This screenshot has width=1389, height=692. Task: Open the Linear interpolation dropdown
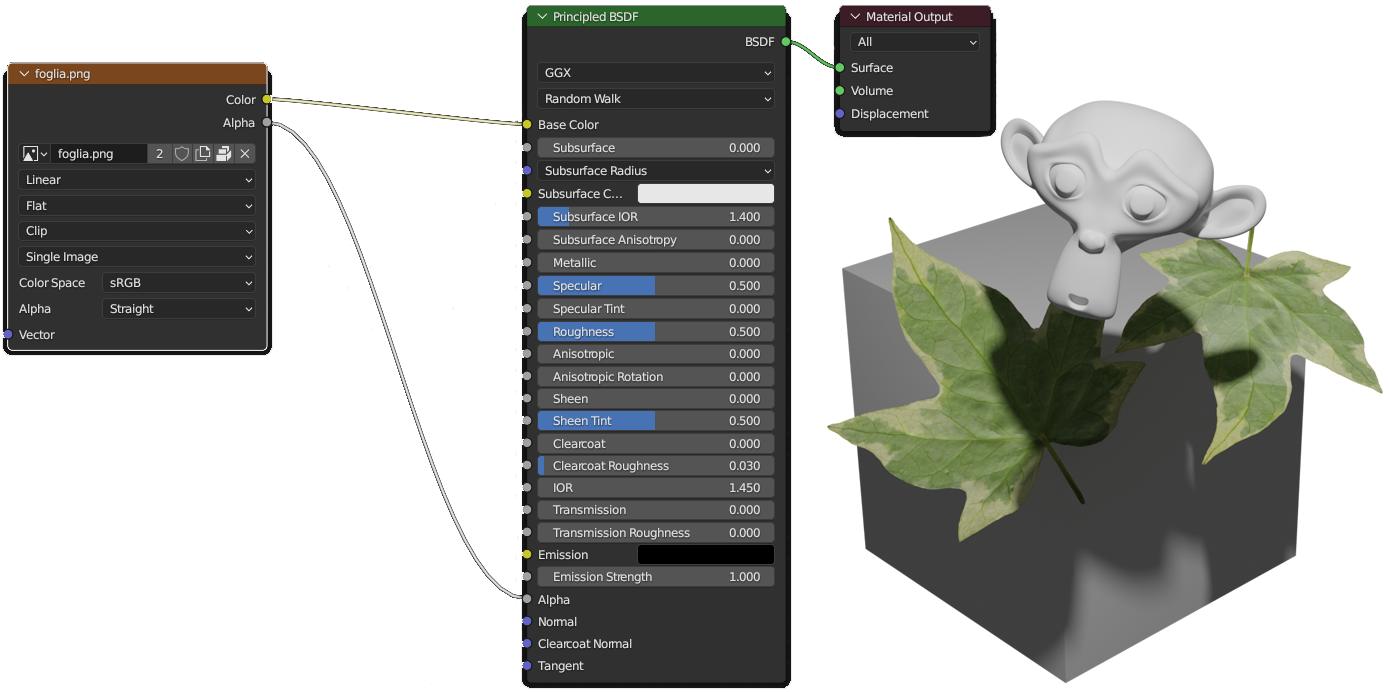(137, 180)
